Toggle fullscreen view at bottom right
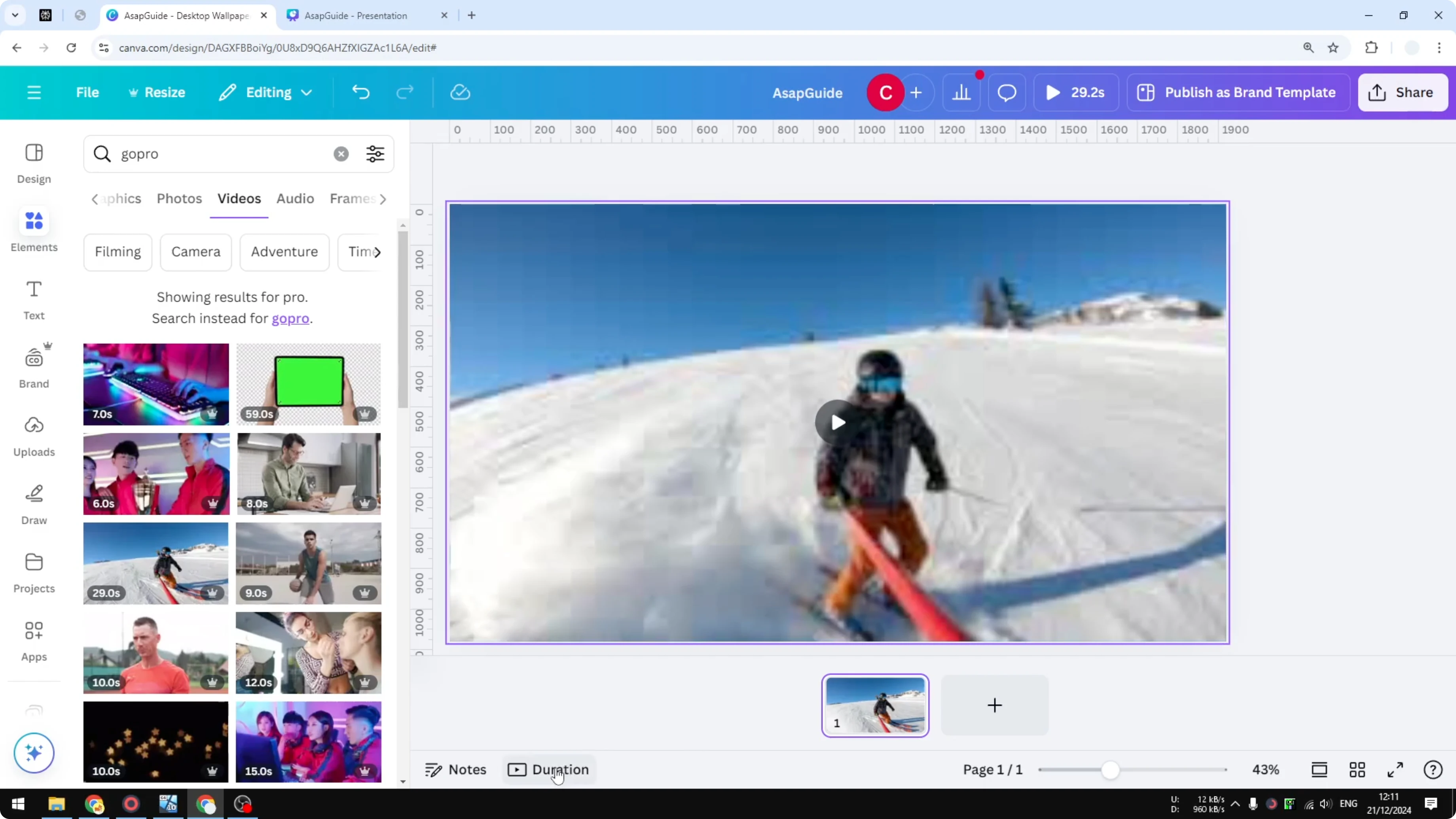 pos(1394,769)
